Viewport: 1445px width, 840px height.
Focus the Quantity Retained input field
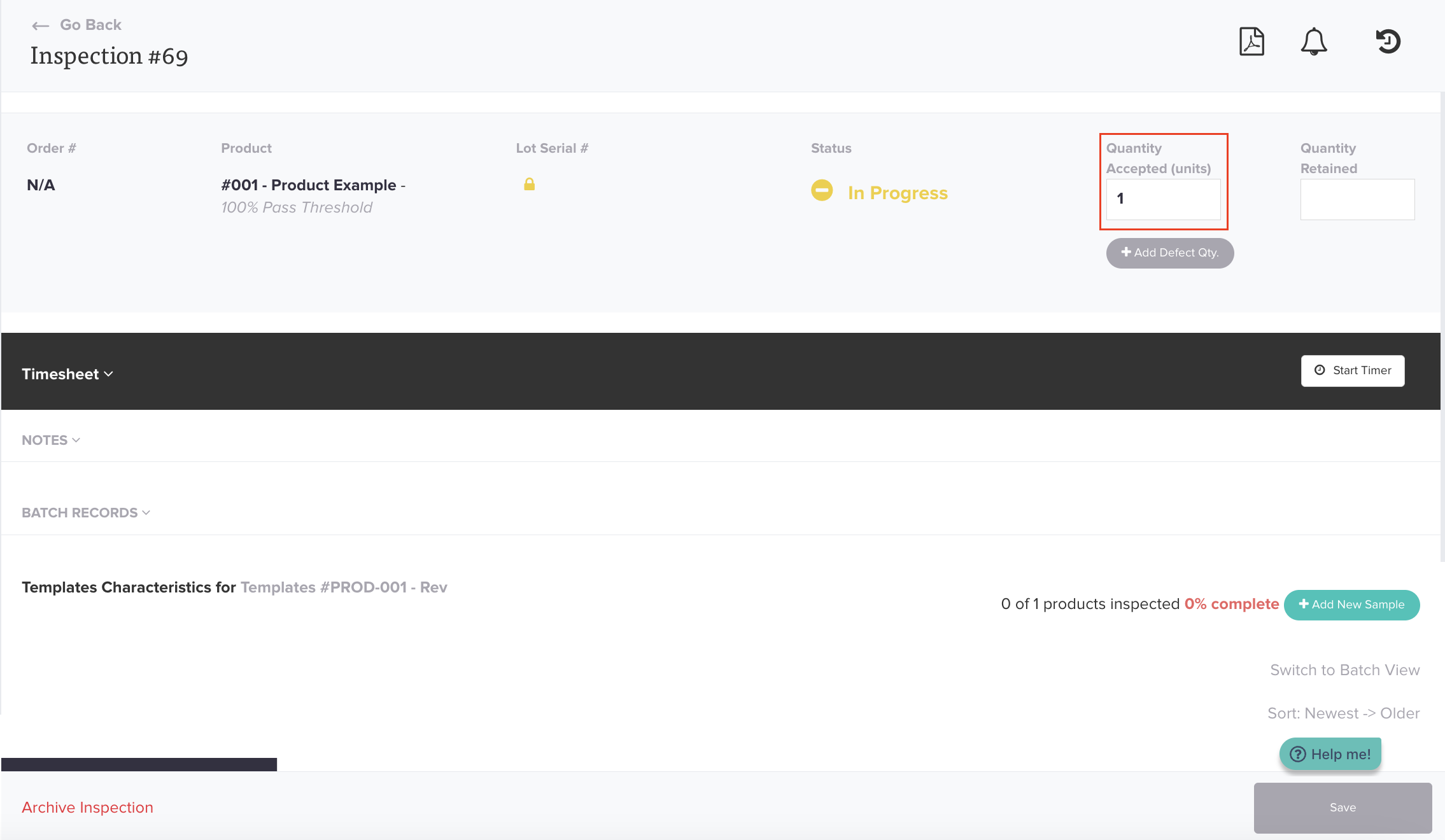click(x=1357, y=199)
